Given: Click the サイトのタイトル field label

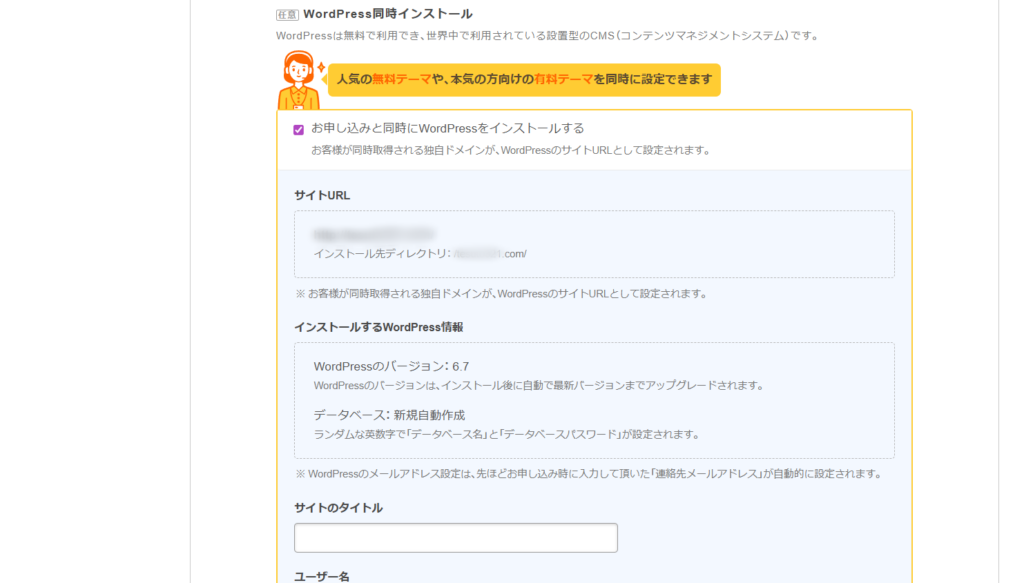Looking at the screenshot, I should 338,508.
